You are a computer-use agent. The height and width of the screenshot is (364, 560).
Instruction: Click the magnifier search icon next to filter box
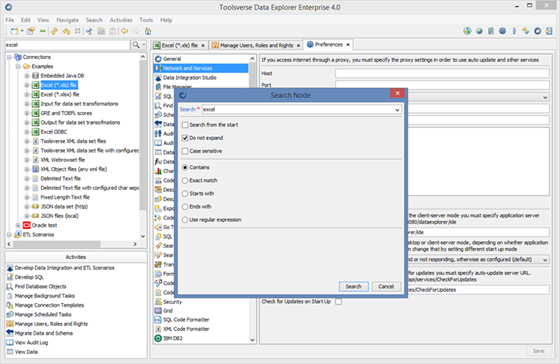136,45
